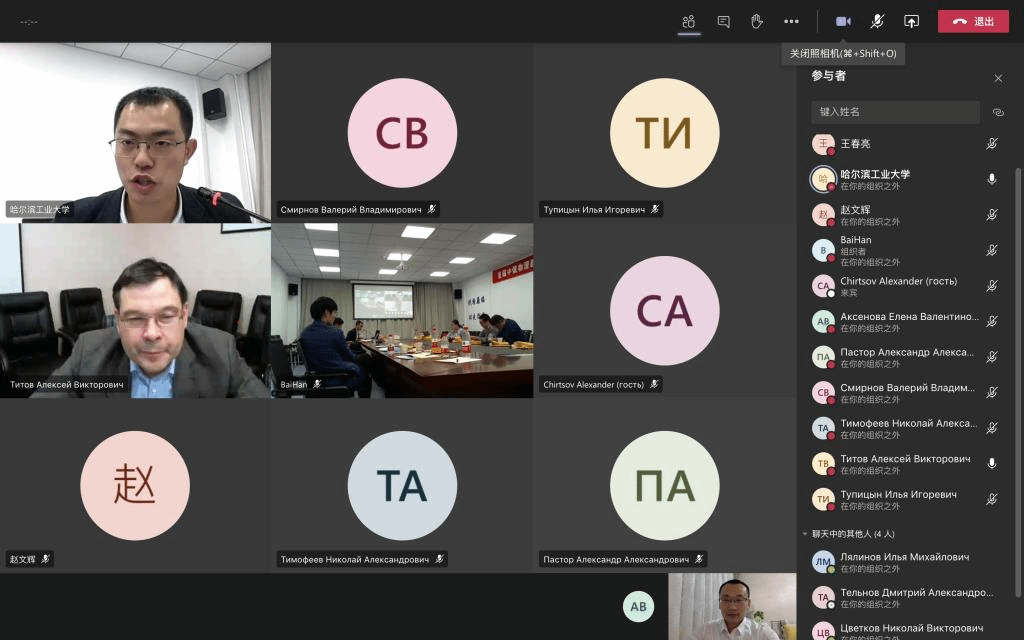The image size is (1024, 640).
Task: Turn off the camera
Action: [843, 21]
